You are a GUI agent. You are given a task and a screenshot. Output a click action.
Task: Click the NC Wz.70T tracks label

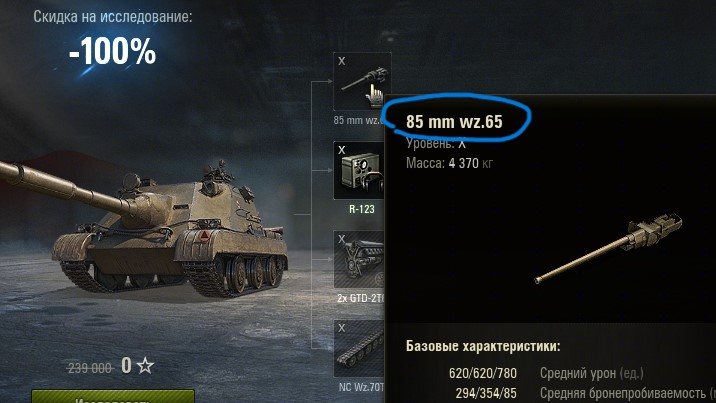point(361,387)
